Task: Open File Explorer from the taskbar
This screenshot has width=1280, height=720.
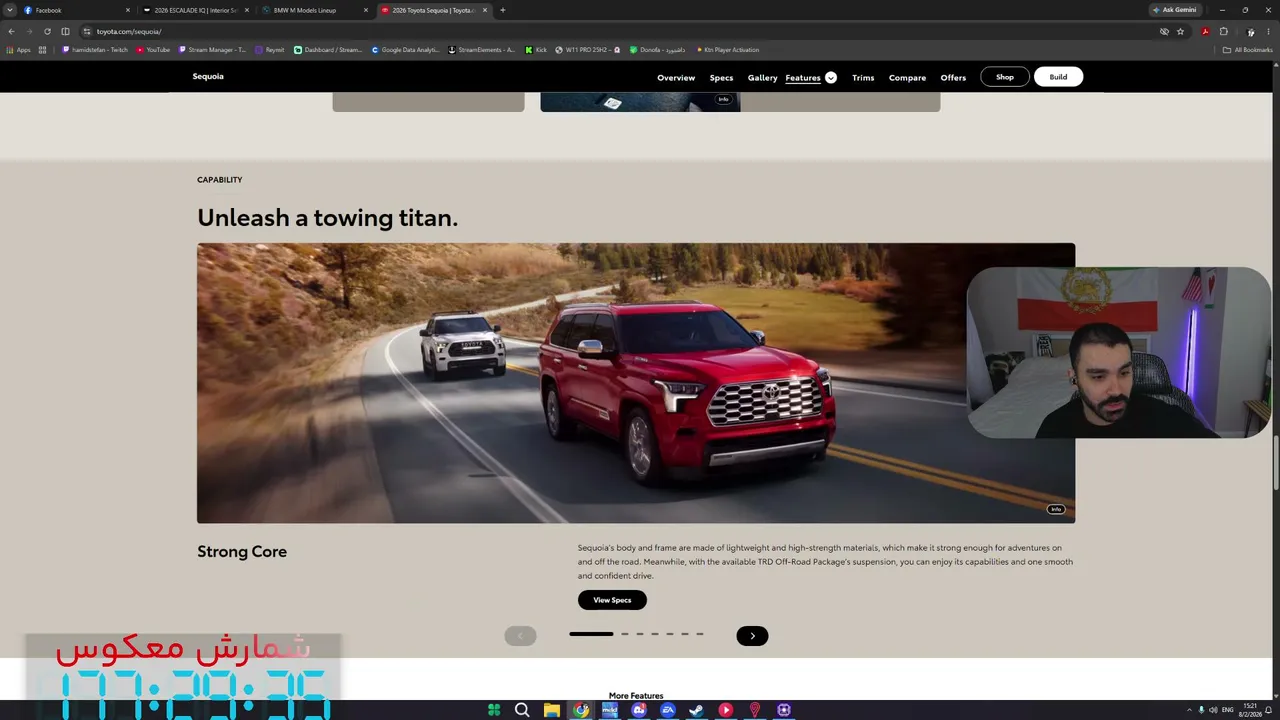Action: [x=551, y=710]
